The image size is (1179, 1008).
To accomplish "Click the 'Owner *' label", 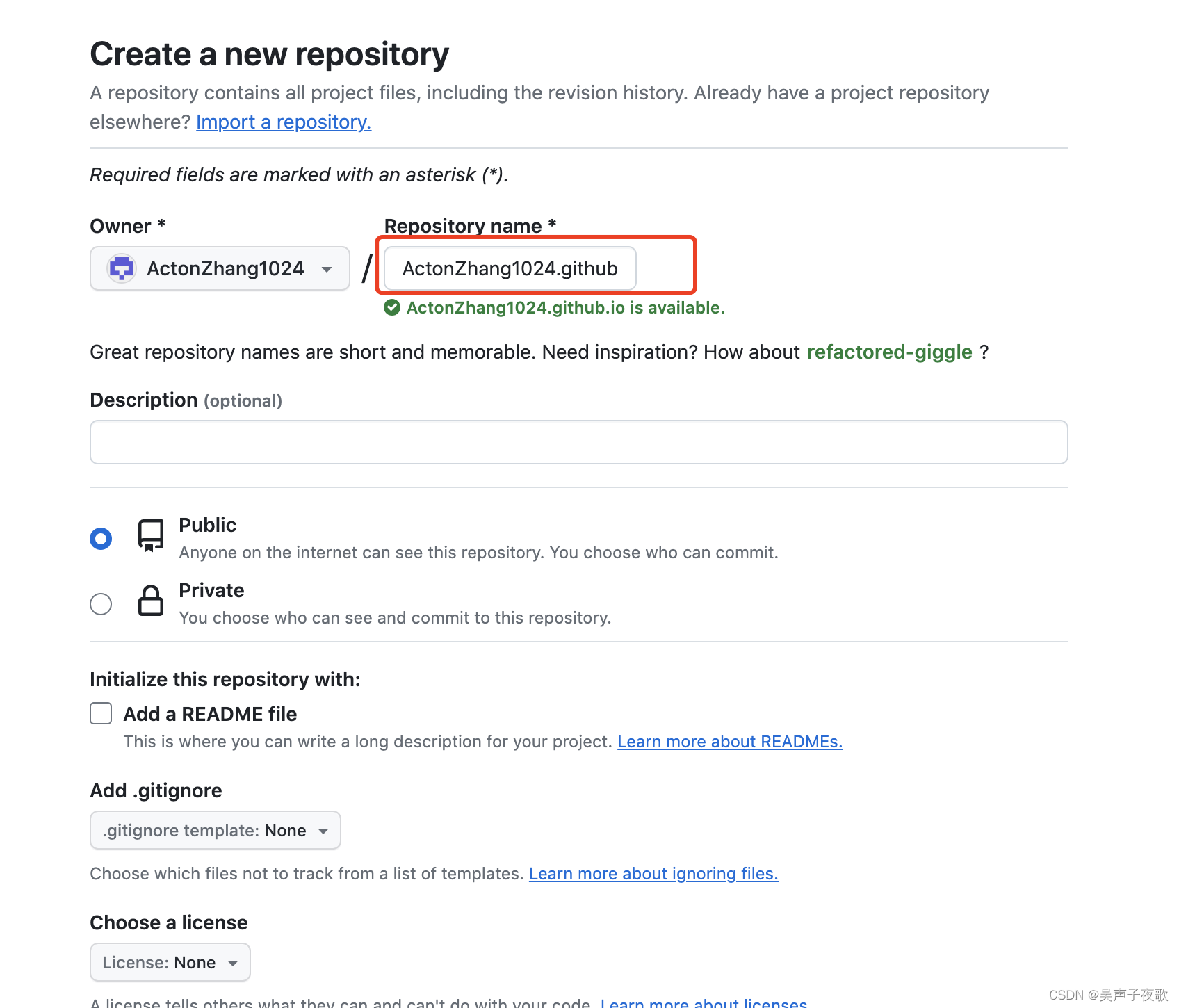I will (x=128, y=226).
